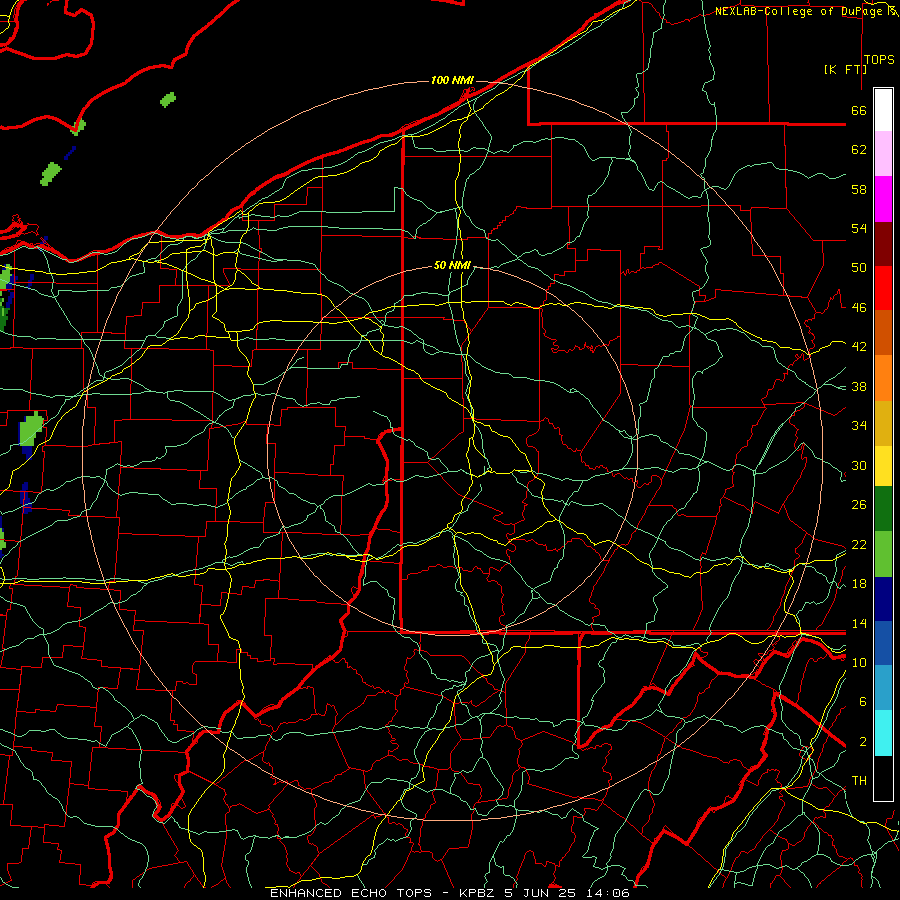900x900 pixels.
Task: Click the ENHANCED ECHO TOPS KPBZ caption
Action: (449, 893)
